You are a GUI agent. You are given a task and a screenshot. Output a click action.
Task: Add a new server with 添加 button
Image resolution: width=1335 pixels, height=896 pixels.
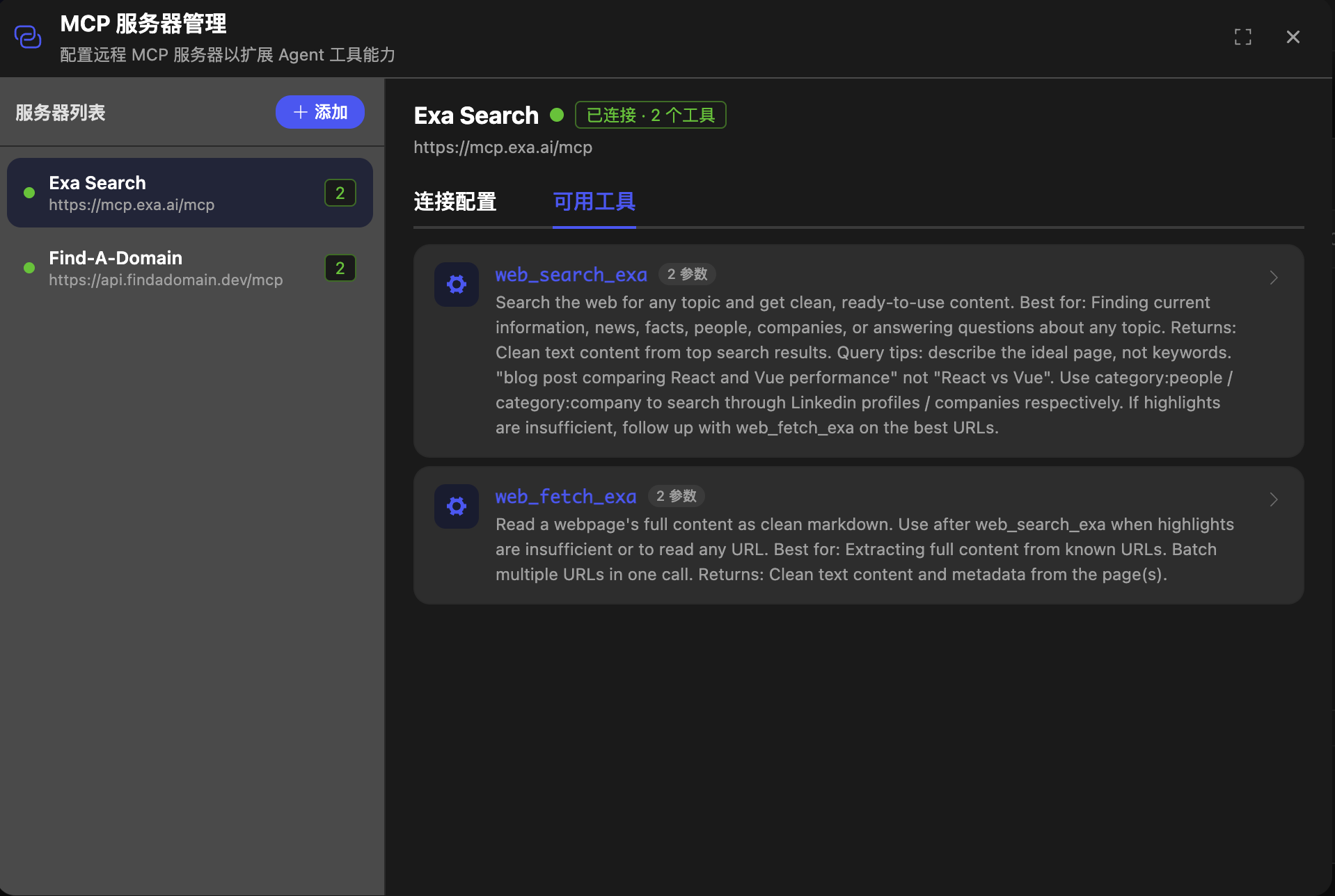click(320, 112)
